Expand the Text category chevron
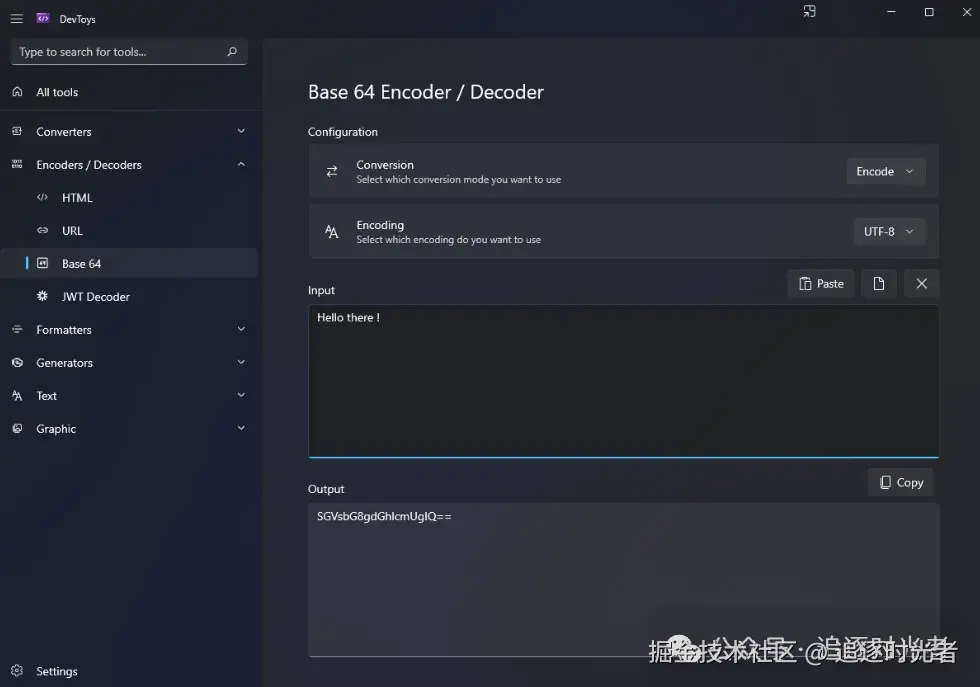 pos(241,396)
